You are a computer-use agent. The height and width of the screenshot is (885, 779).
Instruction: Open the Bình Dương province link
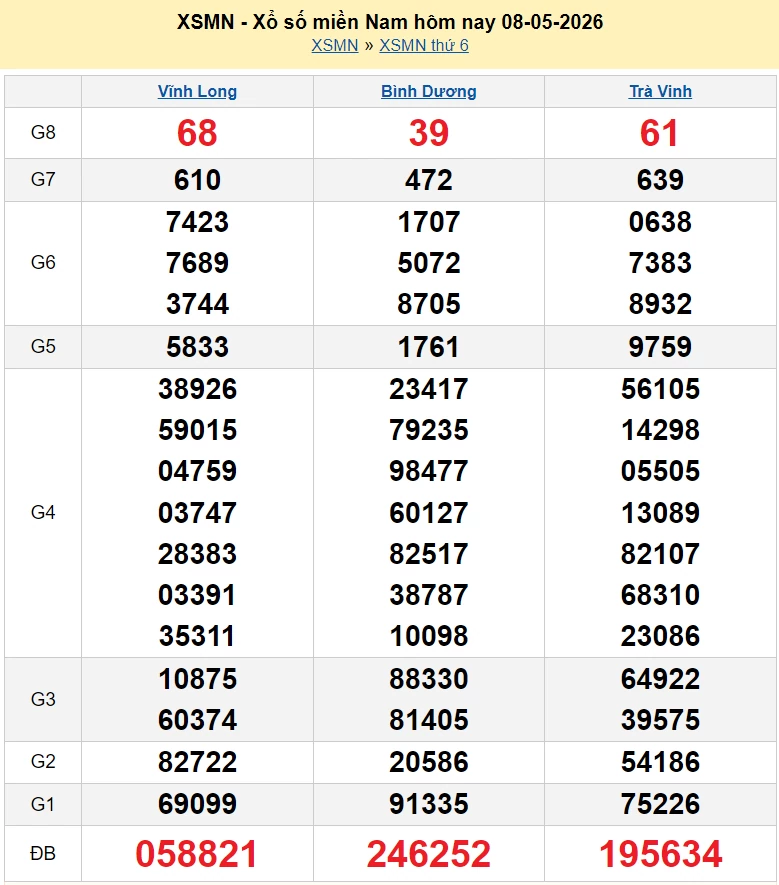click(428, 91)
